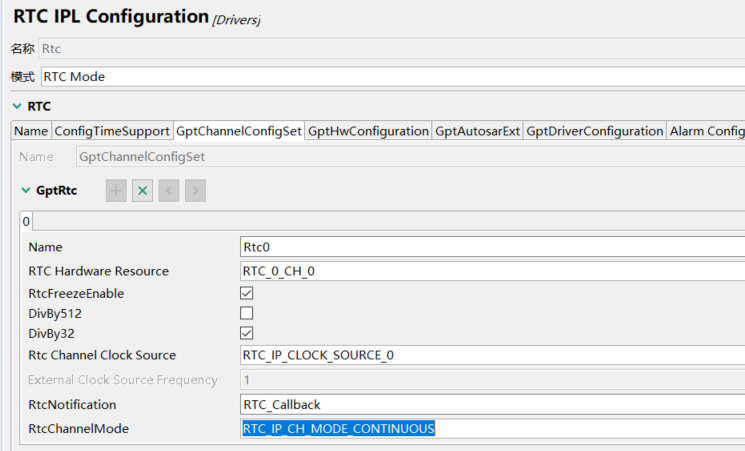Open the Rtc Channel Clock Source dropdown
Viewport: 745px width, 451px height.
tap(492, 355)
